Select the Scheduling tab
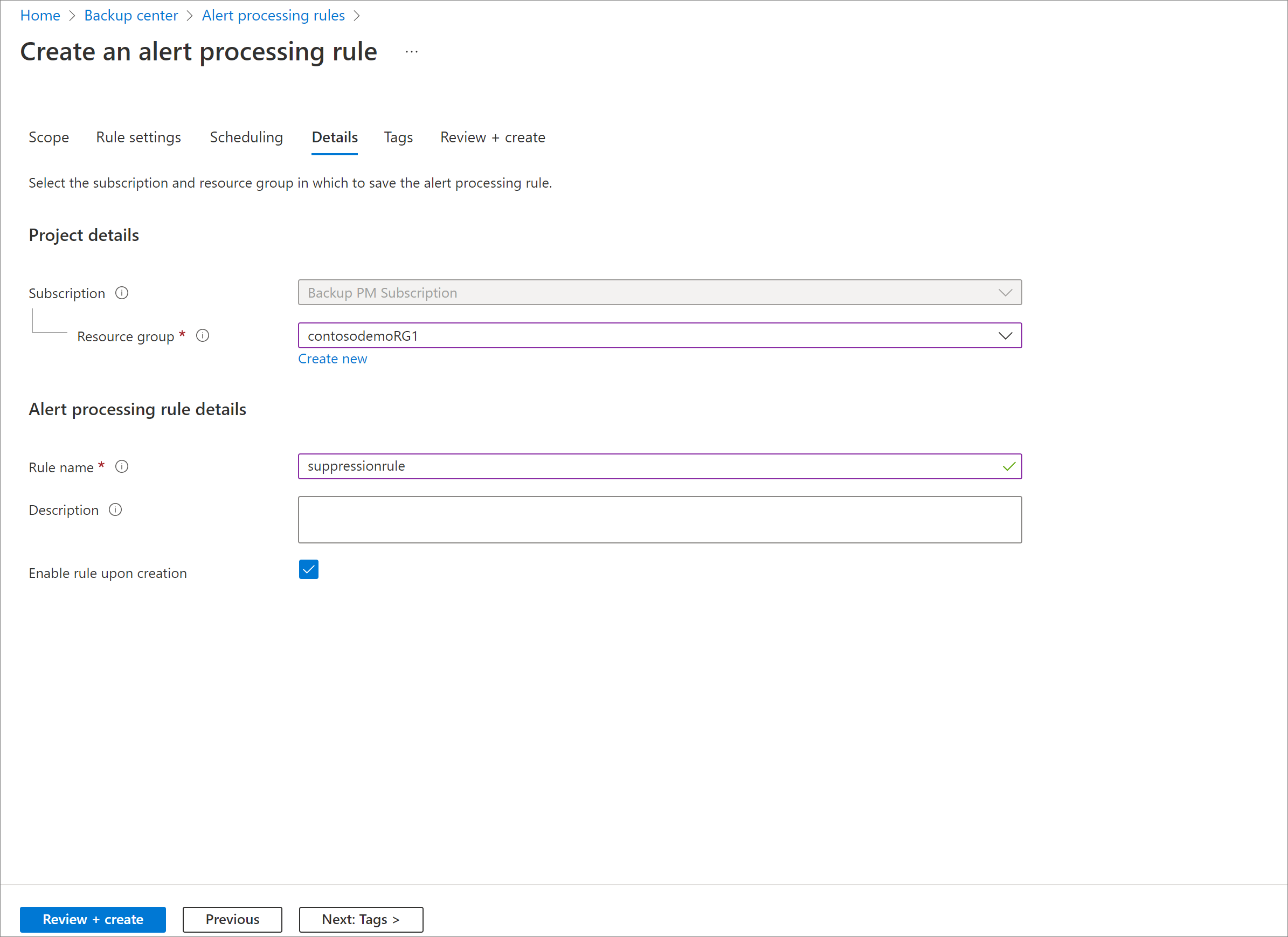Viewport: 1288px width, 937px height. 245,136
